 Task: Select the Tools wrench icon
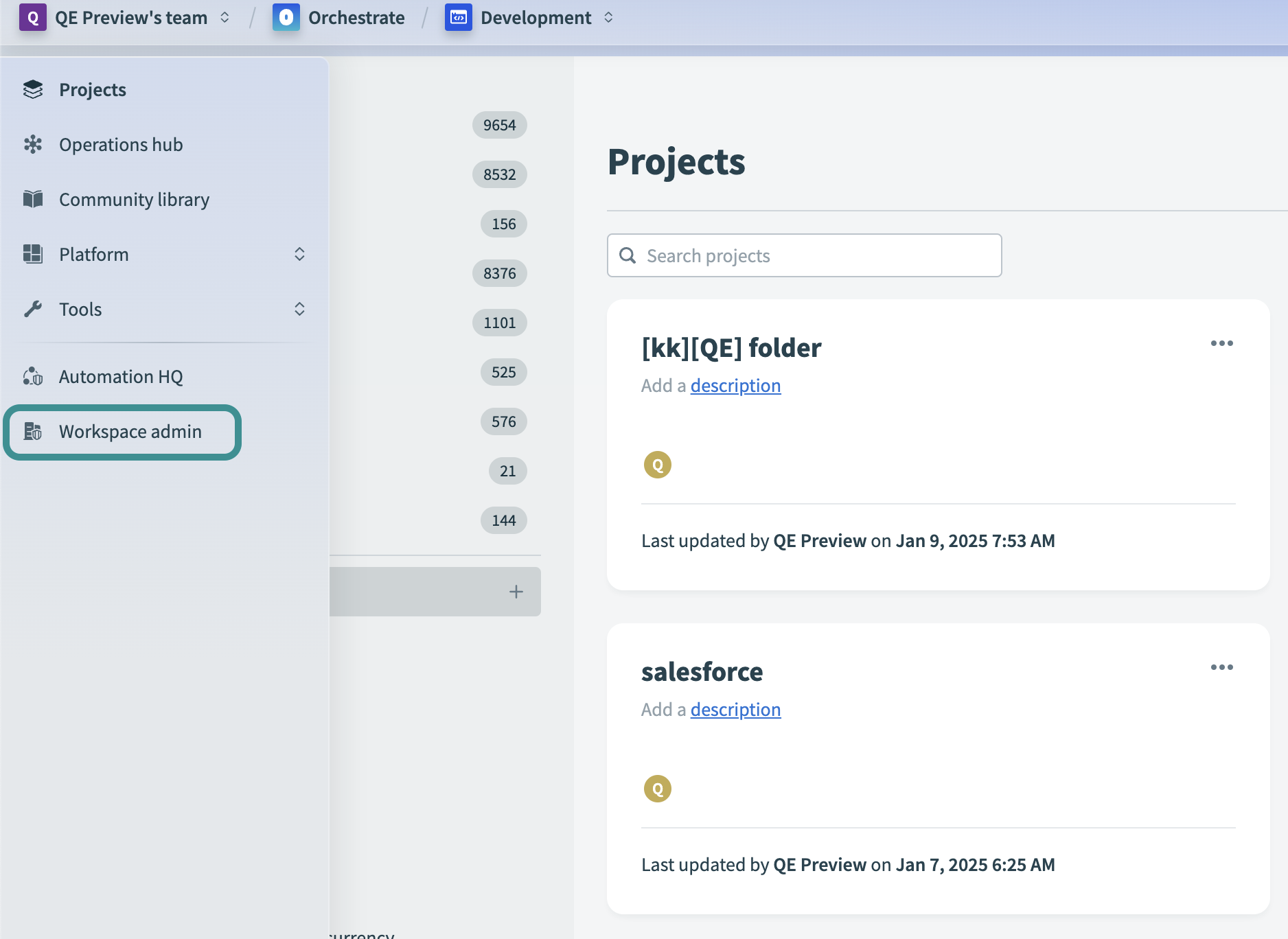33,309
